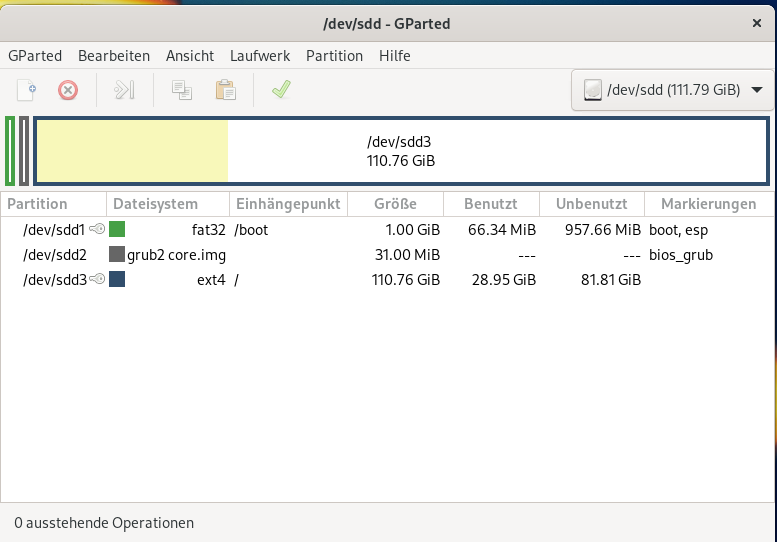Sort by Benutzt column header
The width and height of the screenshot is (777, 542).
point(491,204)
